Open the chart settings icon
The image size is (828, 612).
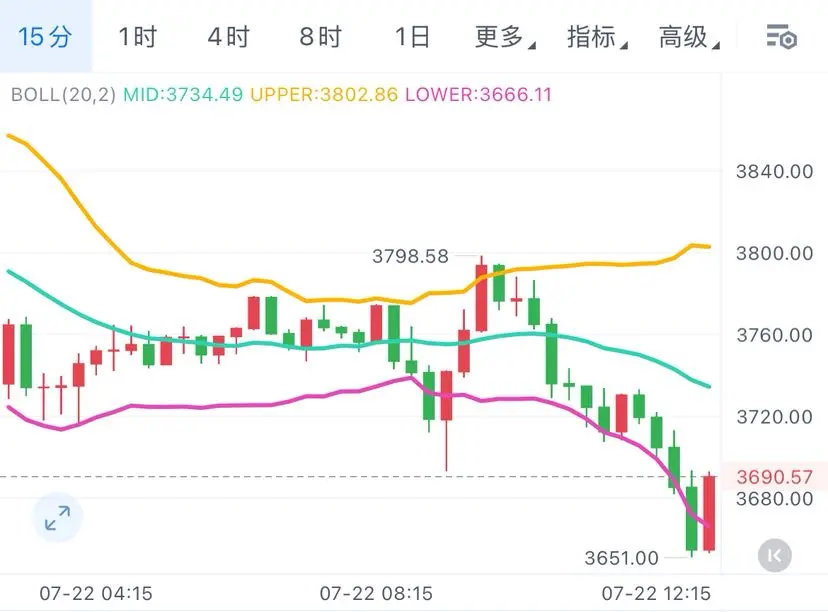tap(782, 37)
